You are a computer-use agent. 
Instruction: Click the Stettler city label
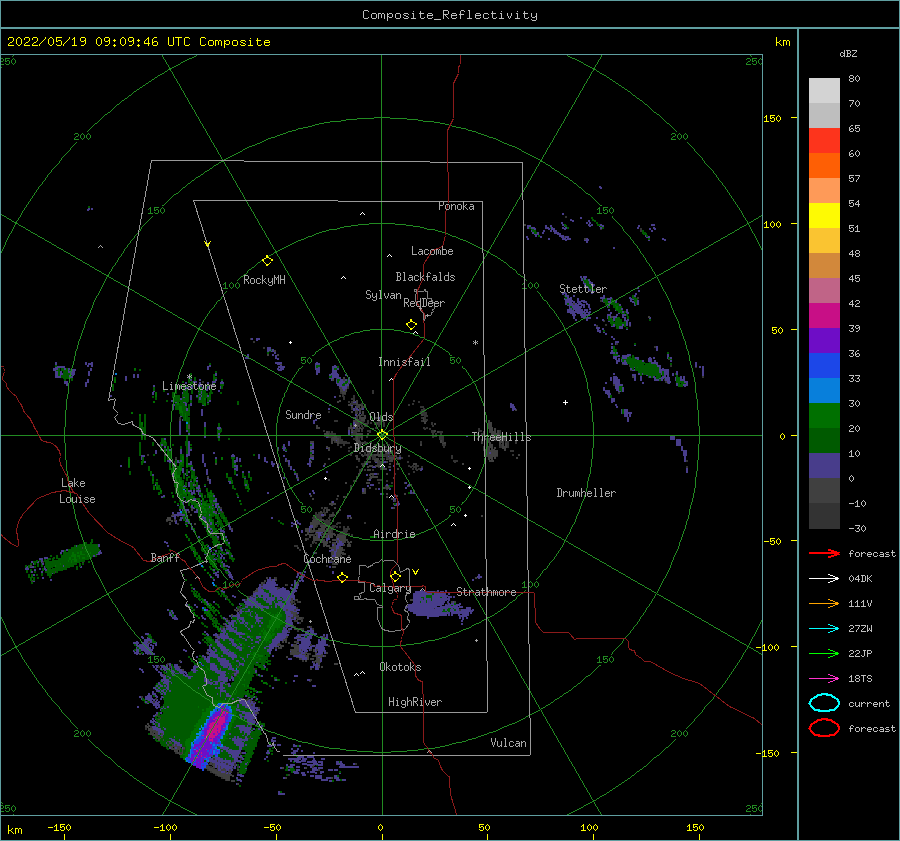pos(583,289)
